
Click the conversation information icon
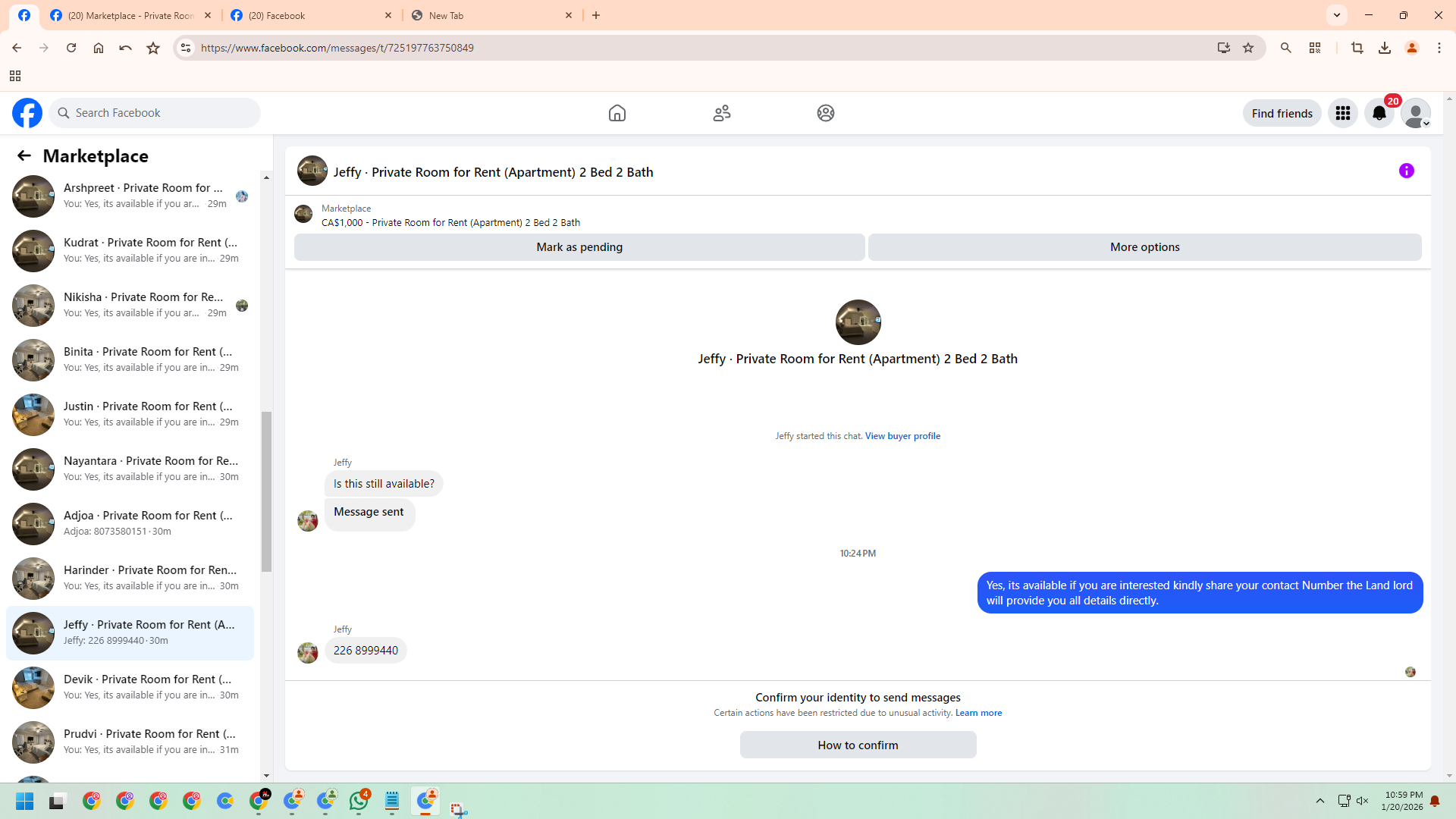pos(1407,171)
